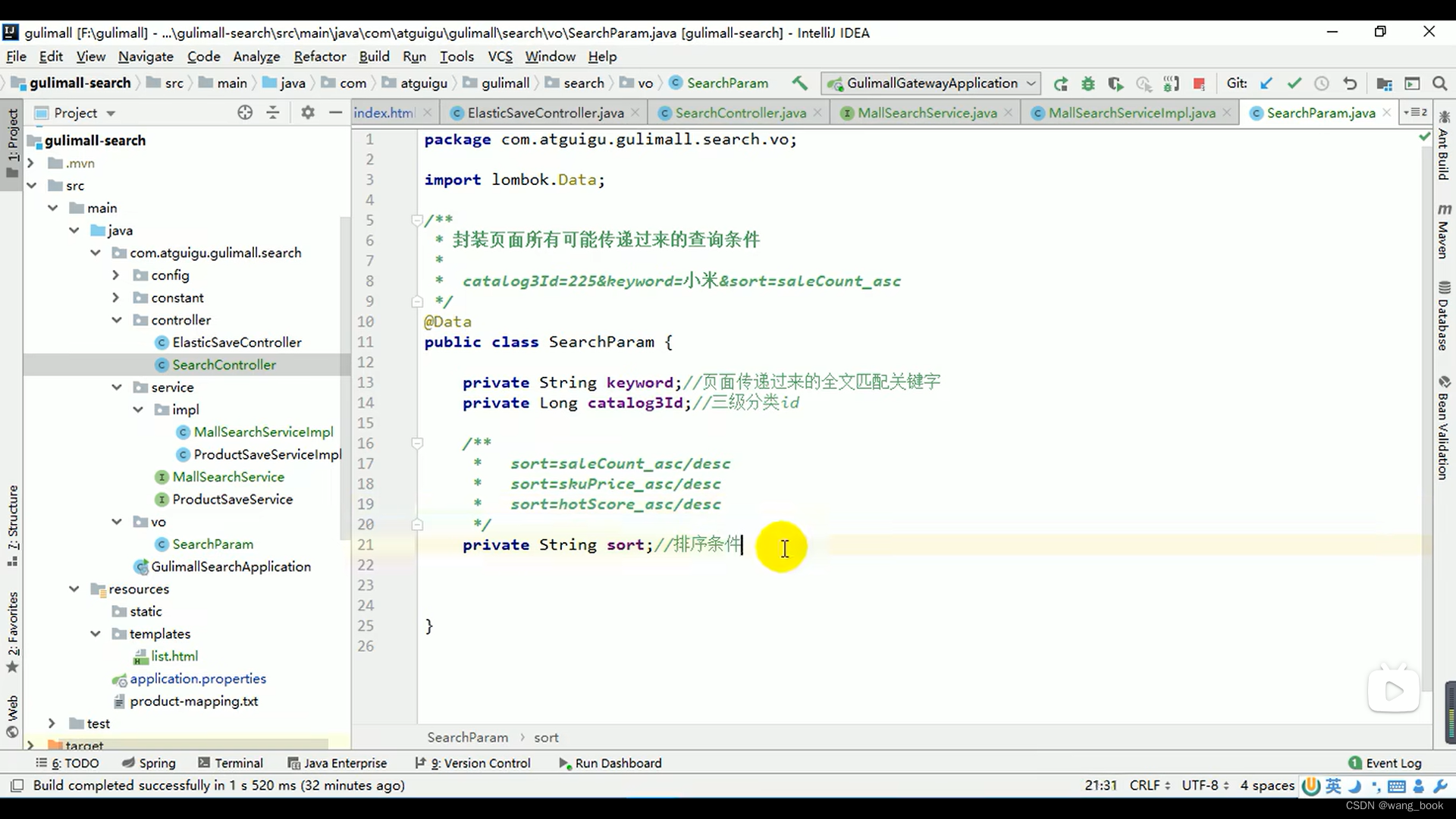Screen dimensions: 1456x819
Task: Select list.html under templates
Action: [x=174, y=656]
